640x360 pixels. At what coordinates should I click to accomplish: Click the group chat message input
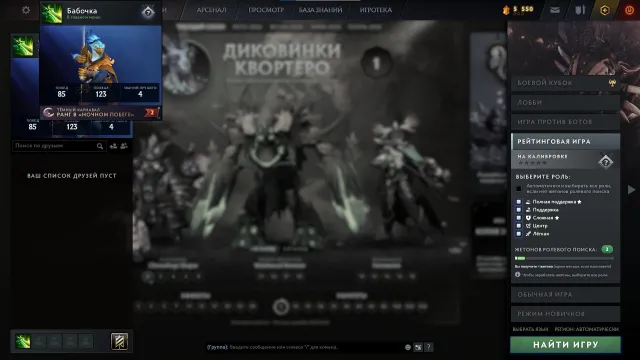click(x=304, y=347)
